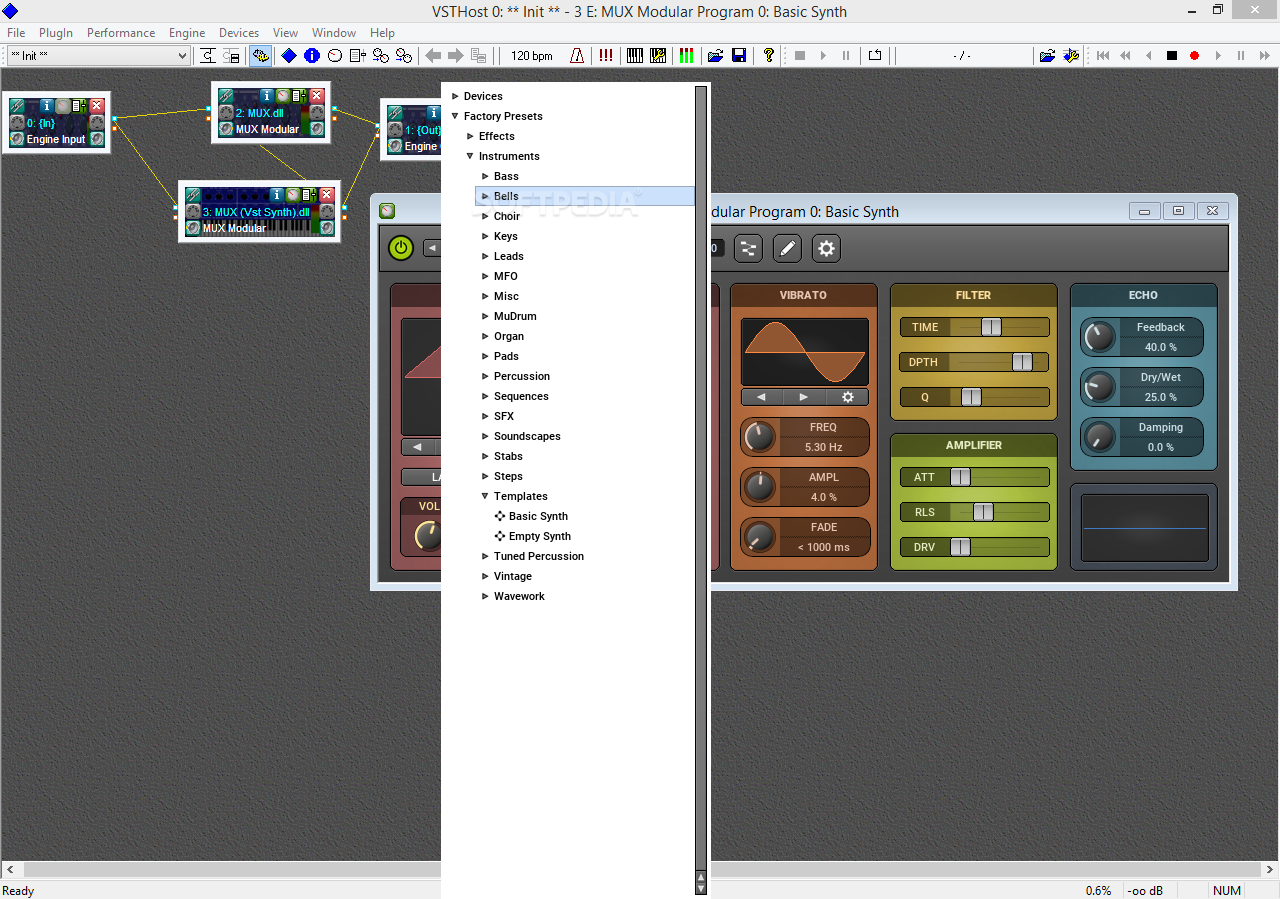Click the black stop square in recorder toolbar

[1171, 56]
